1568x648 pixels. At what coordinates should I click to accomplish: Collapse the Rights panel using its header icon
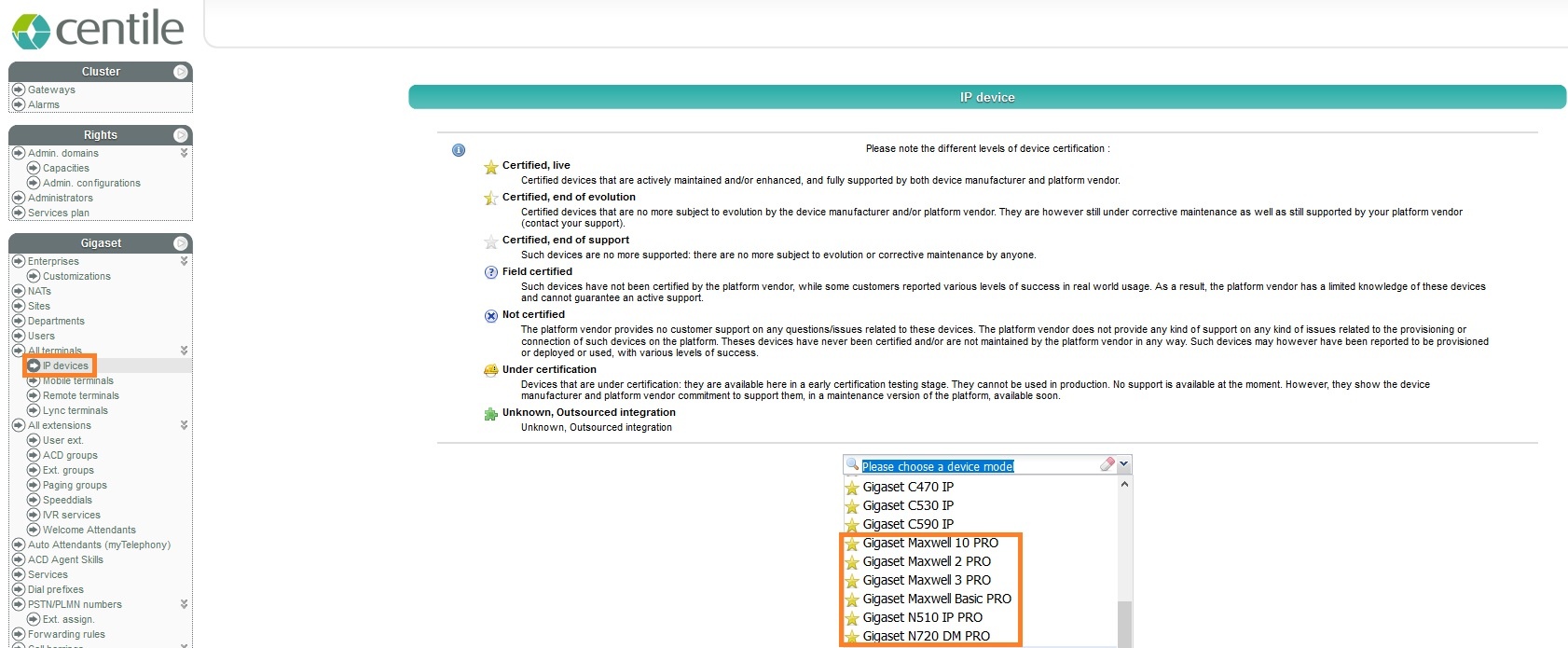[181, 135]
